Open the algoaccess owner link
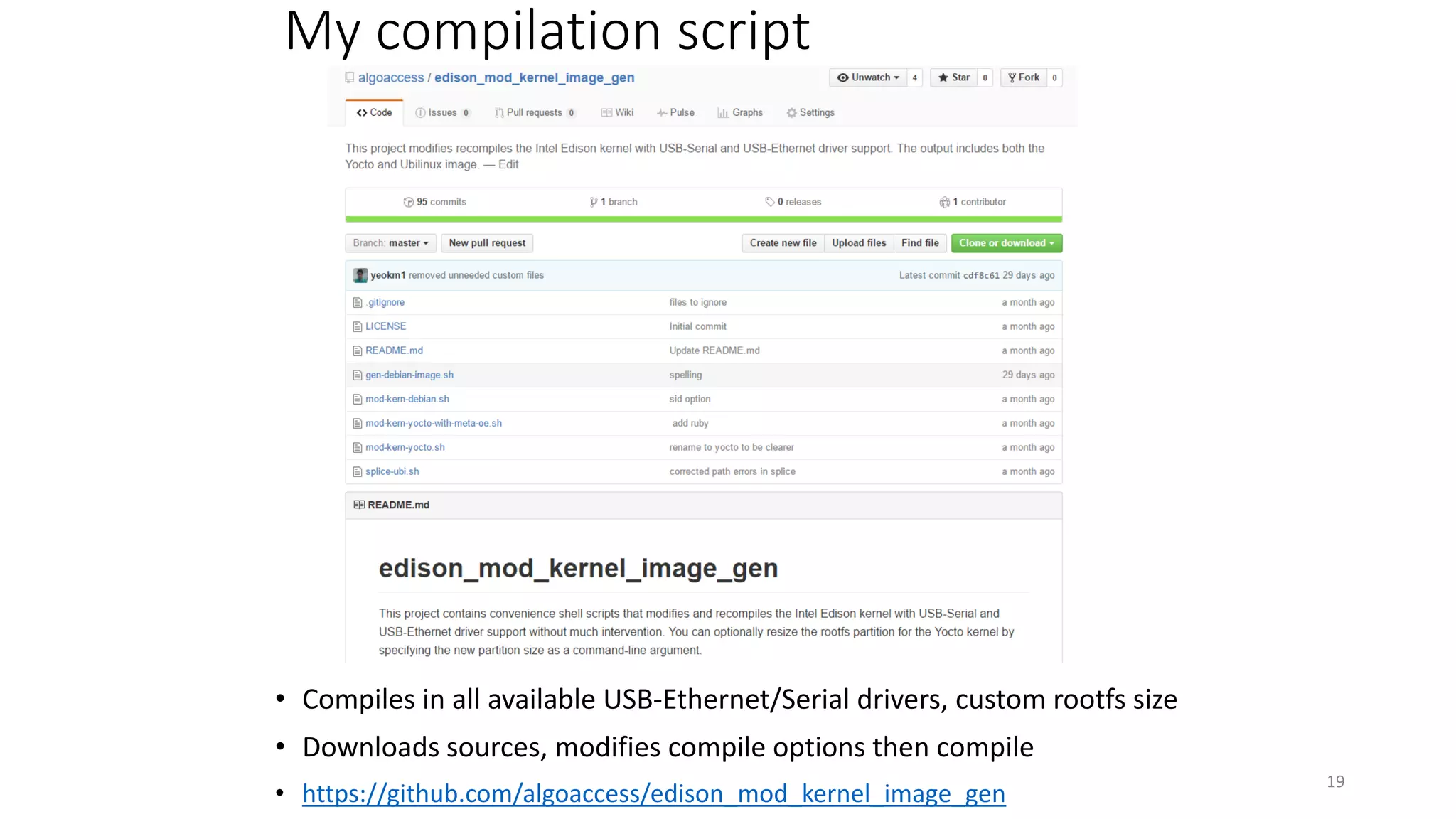 coord(391,77)
